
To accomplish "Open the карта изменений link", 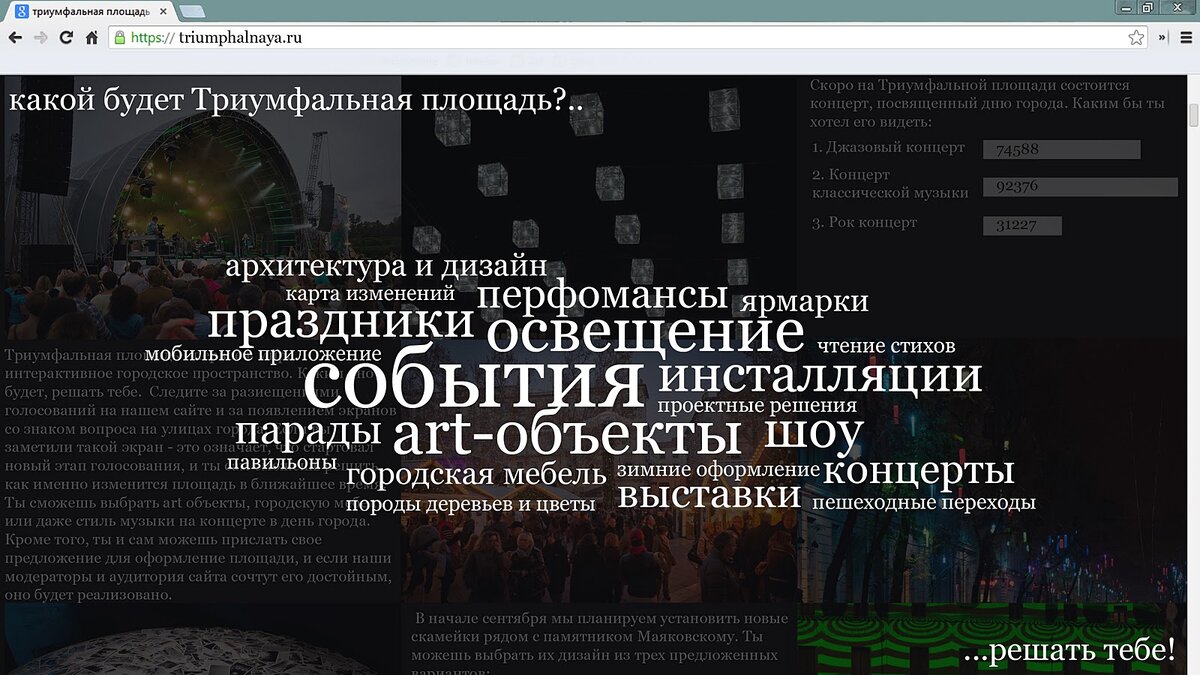I will [x=370, y=294].
